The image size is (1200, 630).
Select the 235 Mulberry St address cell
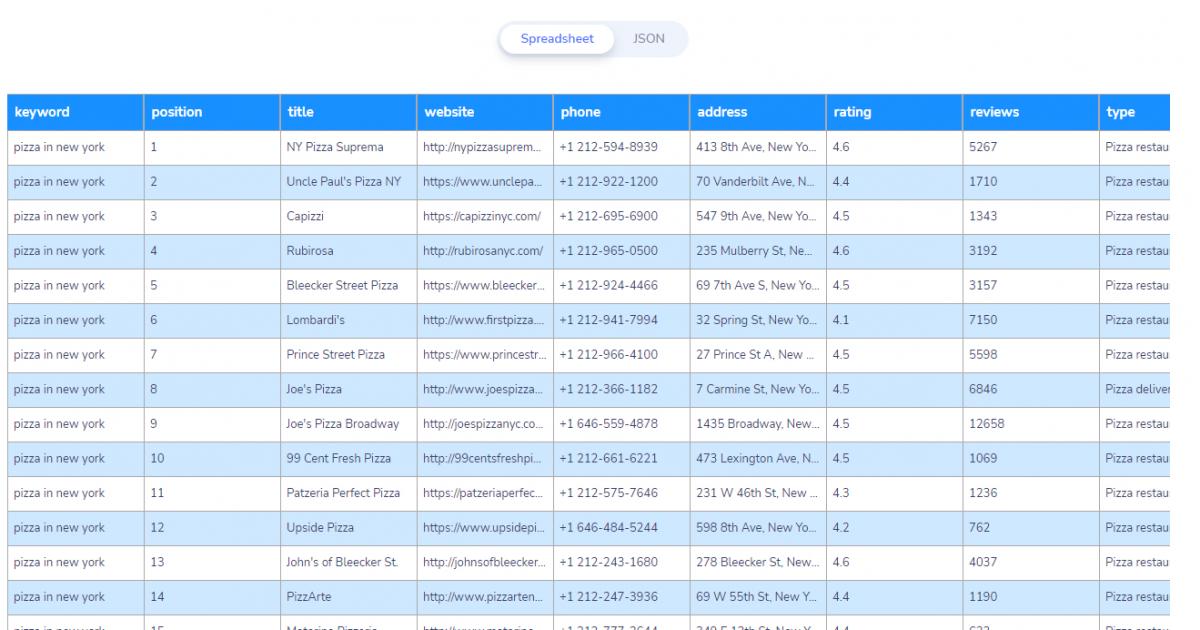[758, 251]
